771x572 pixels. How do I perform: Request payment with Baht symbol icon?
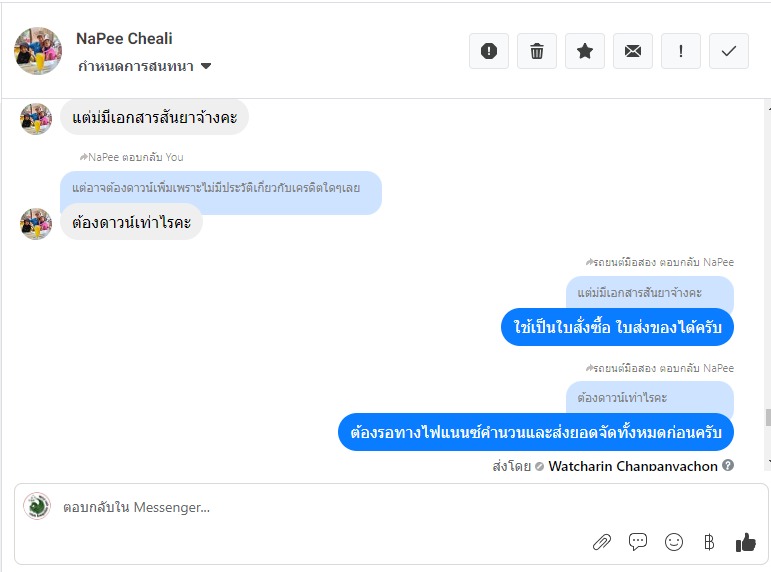[709, 542]
